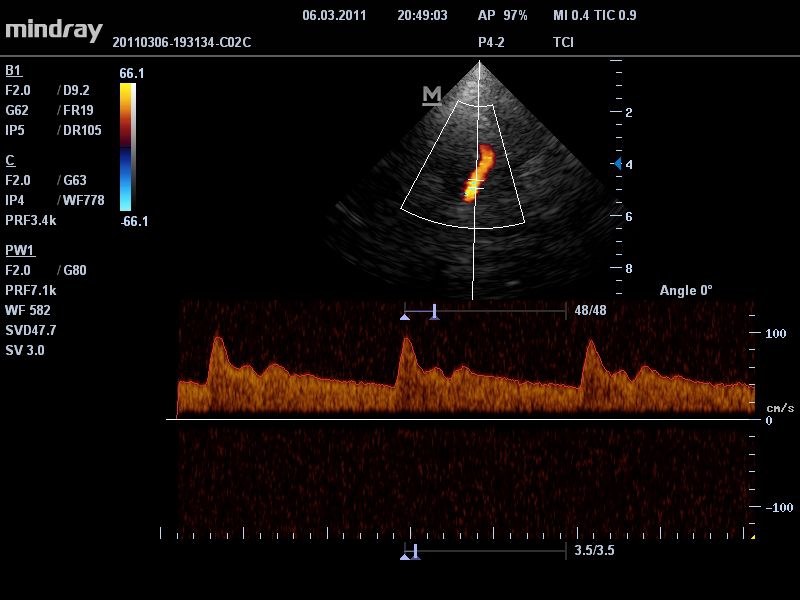800x600 pixels.
Task: Click the sample volume gate in color box
Action: point(475,185)
